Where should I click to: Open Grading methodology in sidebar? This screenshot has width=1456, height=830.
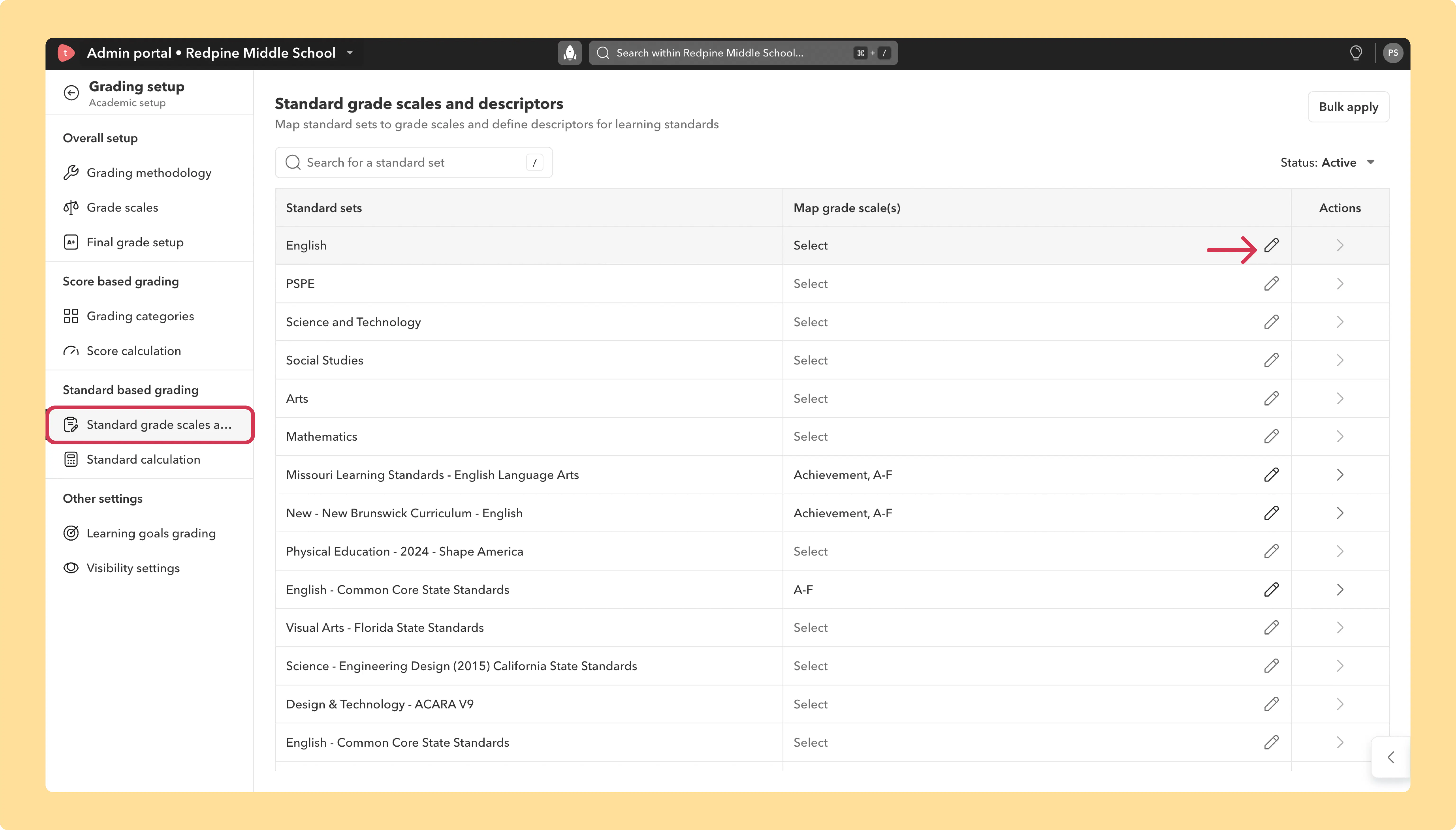pos(150,173)
